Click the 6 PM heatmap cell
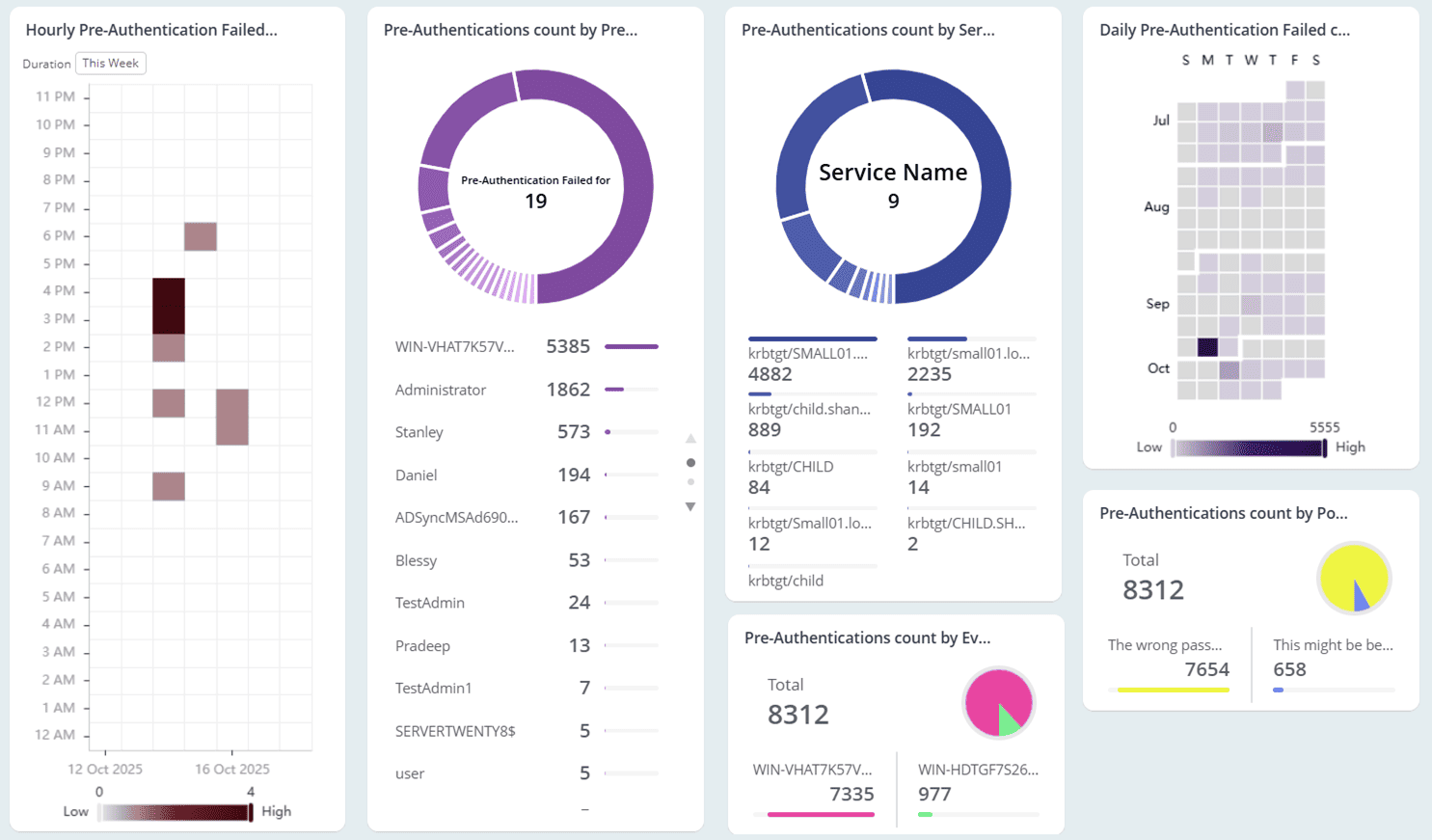1432x840 pixels. 201,236
